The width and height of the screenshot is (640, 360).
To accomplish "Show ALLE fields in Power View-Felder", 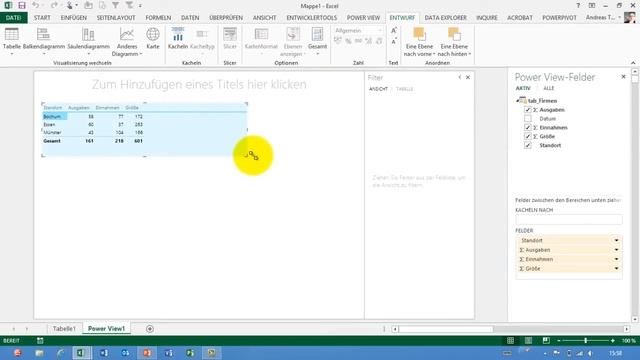I will (549, 88).
